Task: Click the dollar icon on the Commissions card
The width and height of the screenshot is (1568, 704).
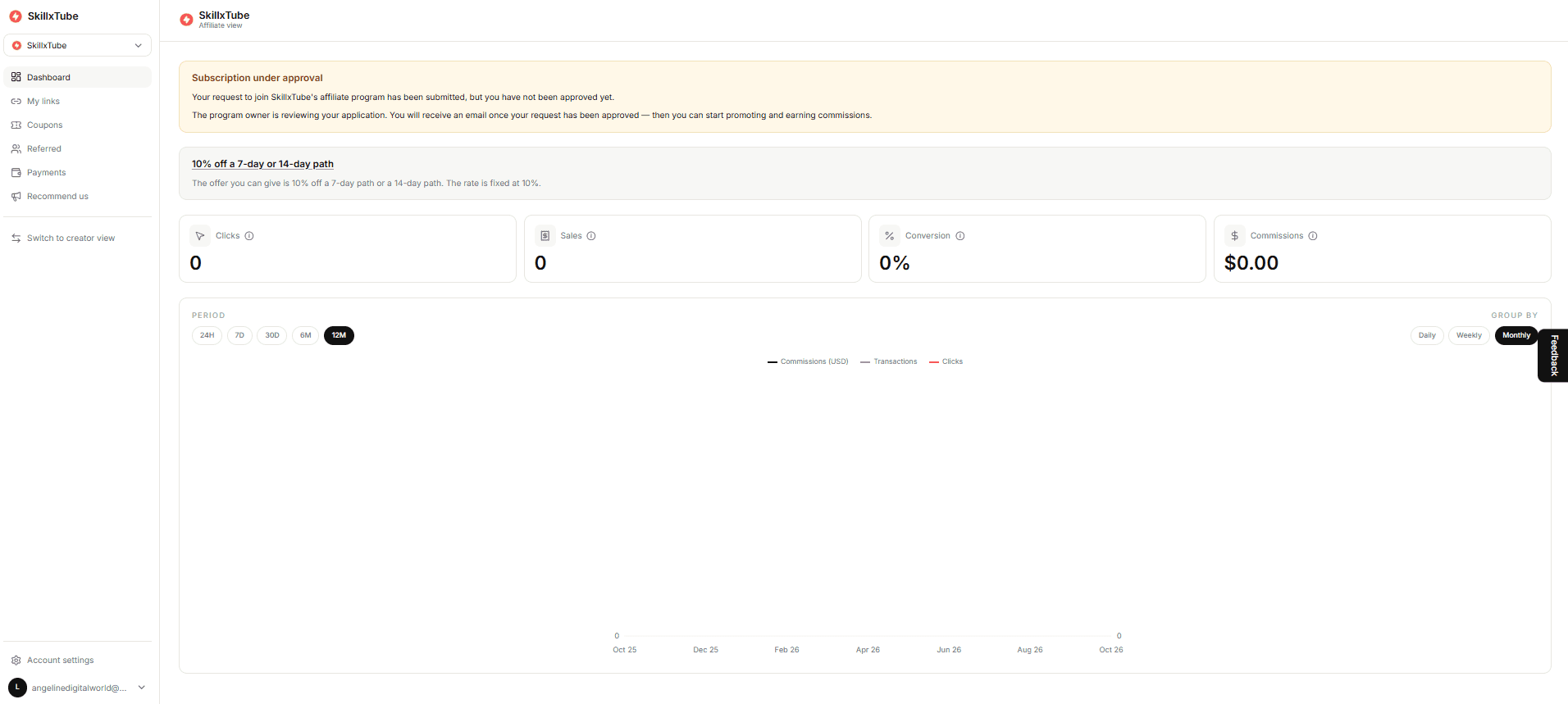Action: [1235, 236]
